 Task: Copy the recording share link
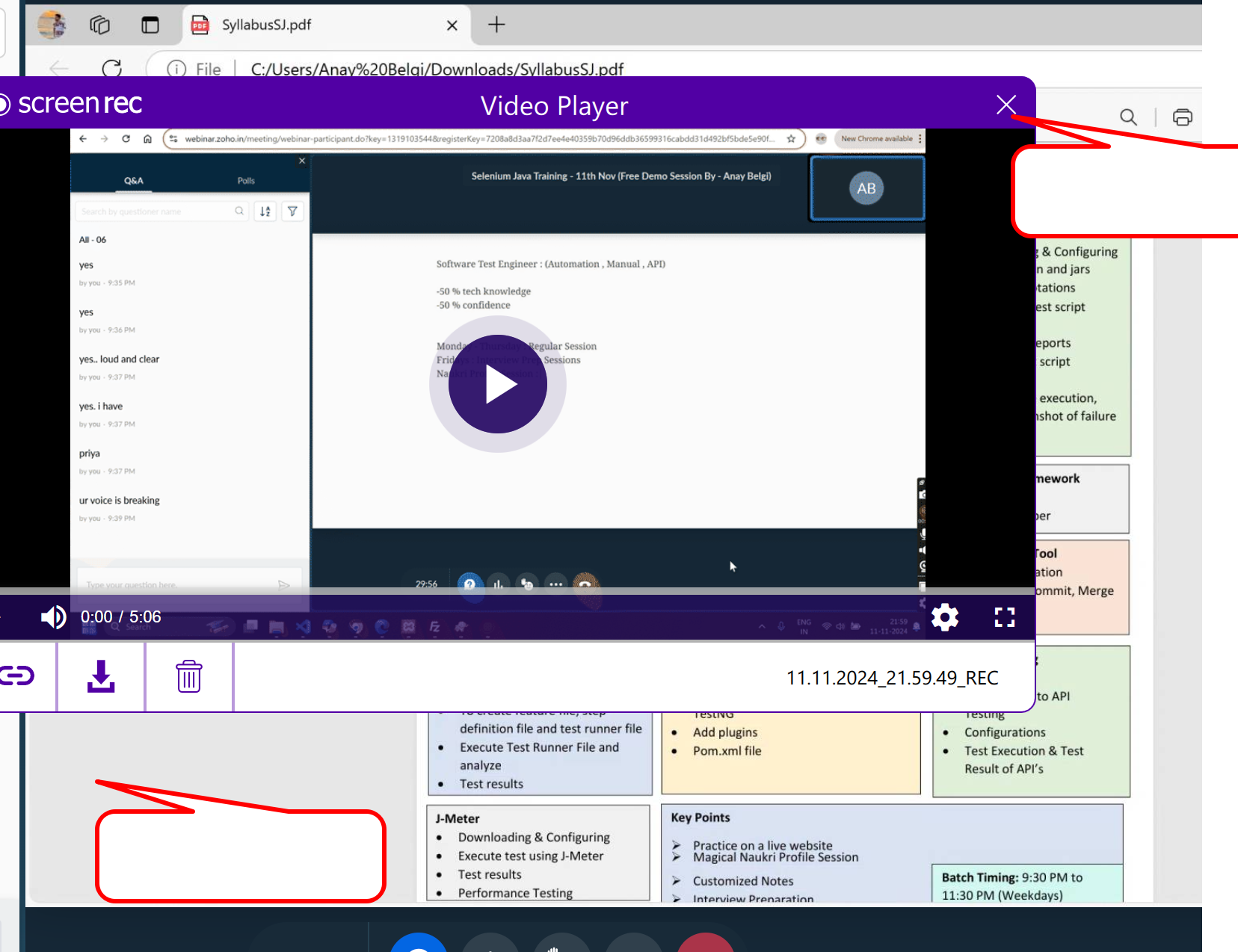18,676
